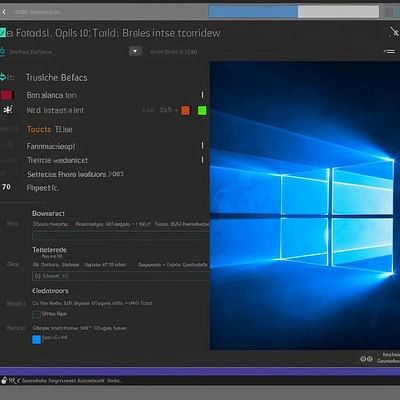Toggle the Stirkn Ripe checkbox
400x400 pixels.
(36, 314)
